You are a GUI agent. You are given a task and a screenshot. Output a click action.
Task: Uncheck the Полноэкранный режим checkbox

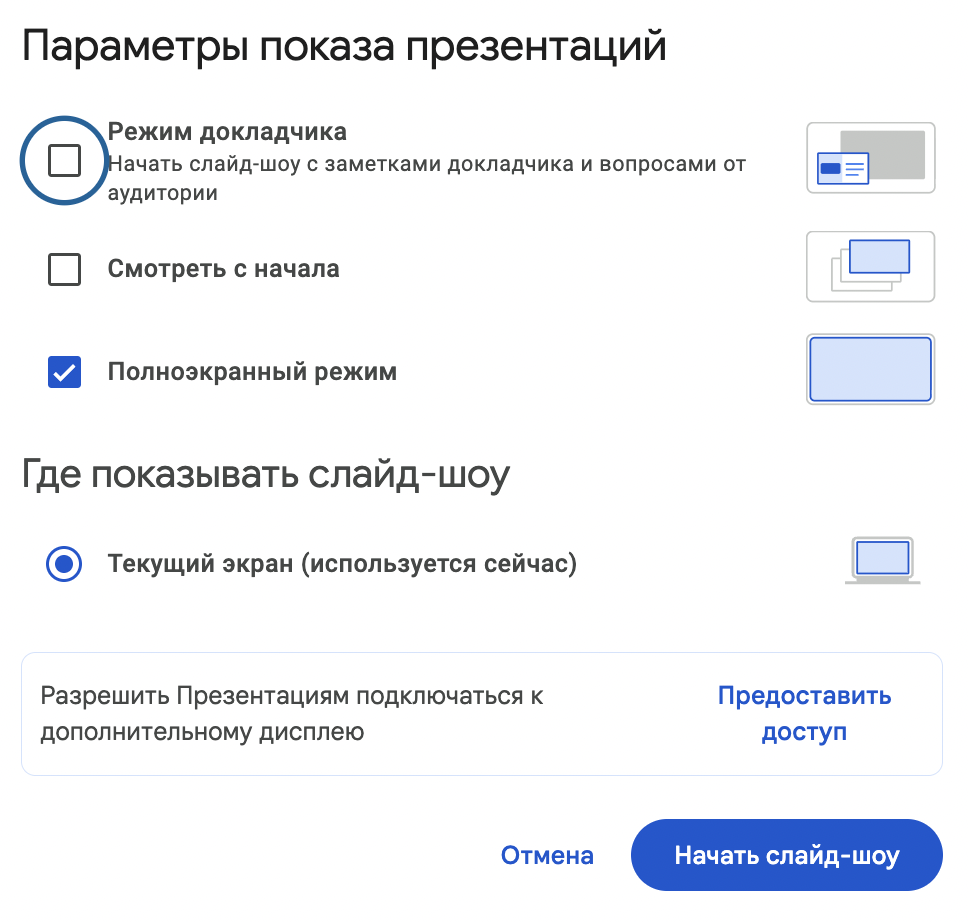tap(65, 373)
